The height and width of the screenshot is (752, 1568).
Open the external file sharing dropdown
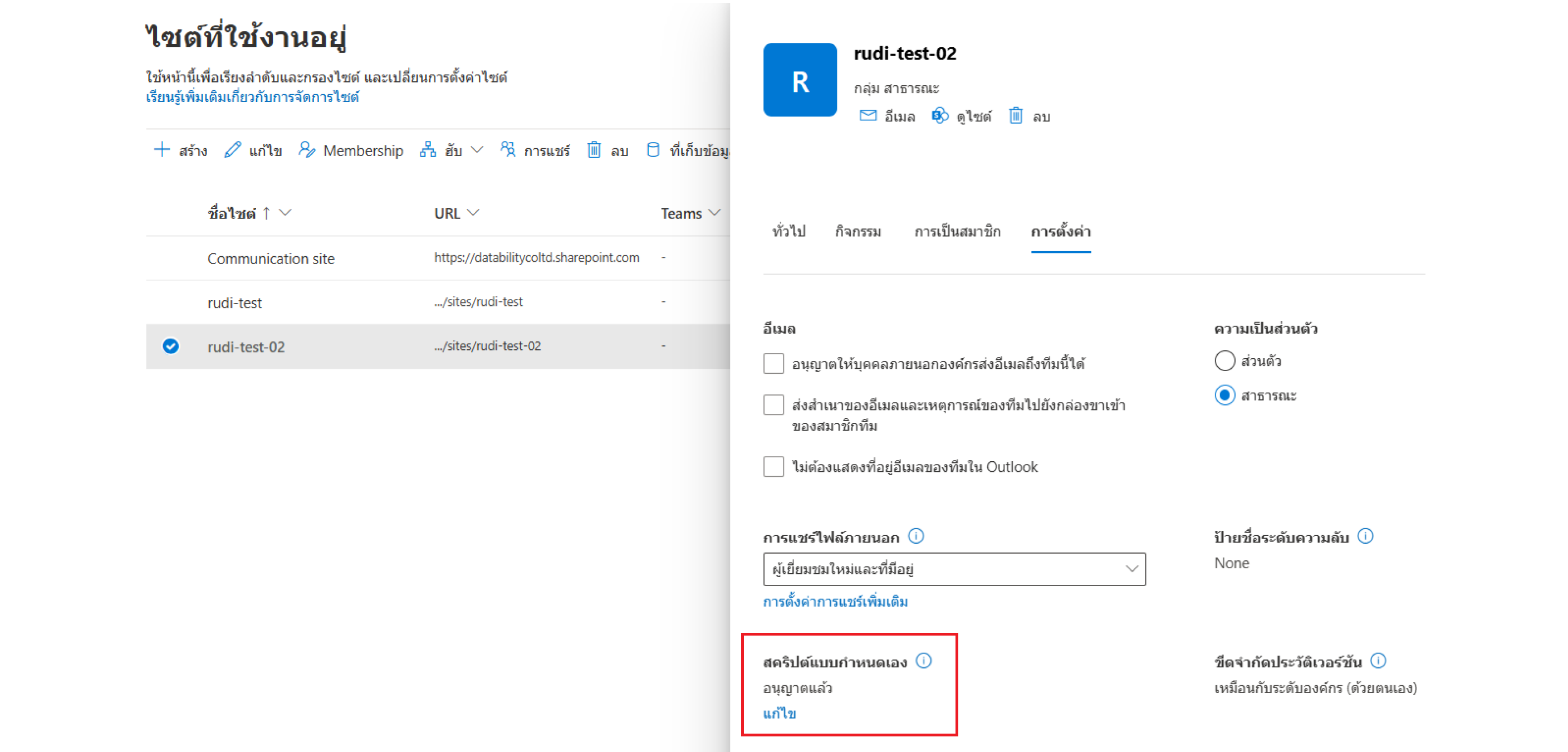click(954, 569)
